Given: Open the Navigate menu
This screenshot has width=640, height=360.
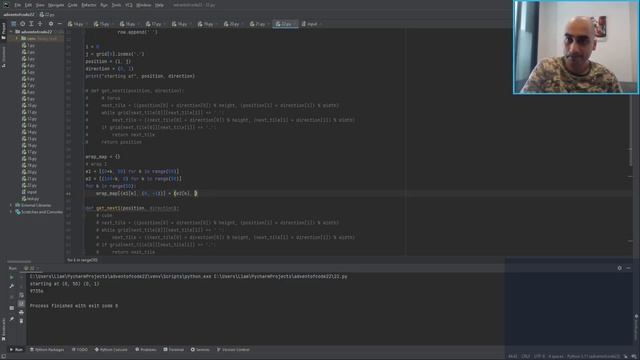Looking at the screenshot, I should click(x=56, y=5).
